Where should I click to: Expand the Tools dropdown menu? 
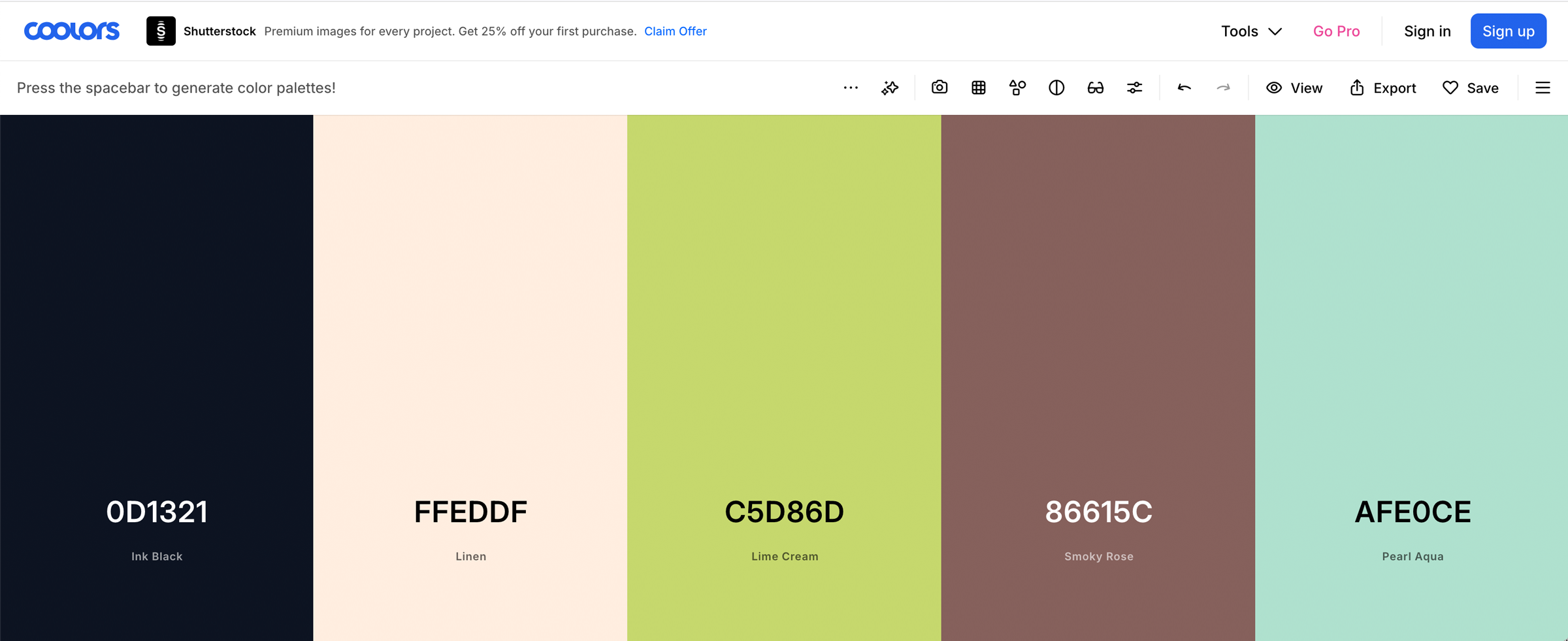(x=1251, y=31)
